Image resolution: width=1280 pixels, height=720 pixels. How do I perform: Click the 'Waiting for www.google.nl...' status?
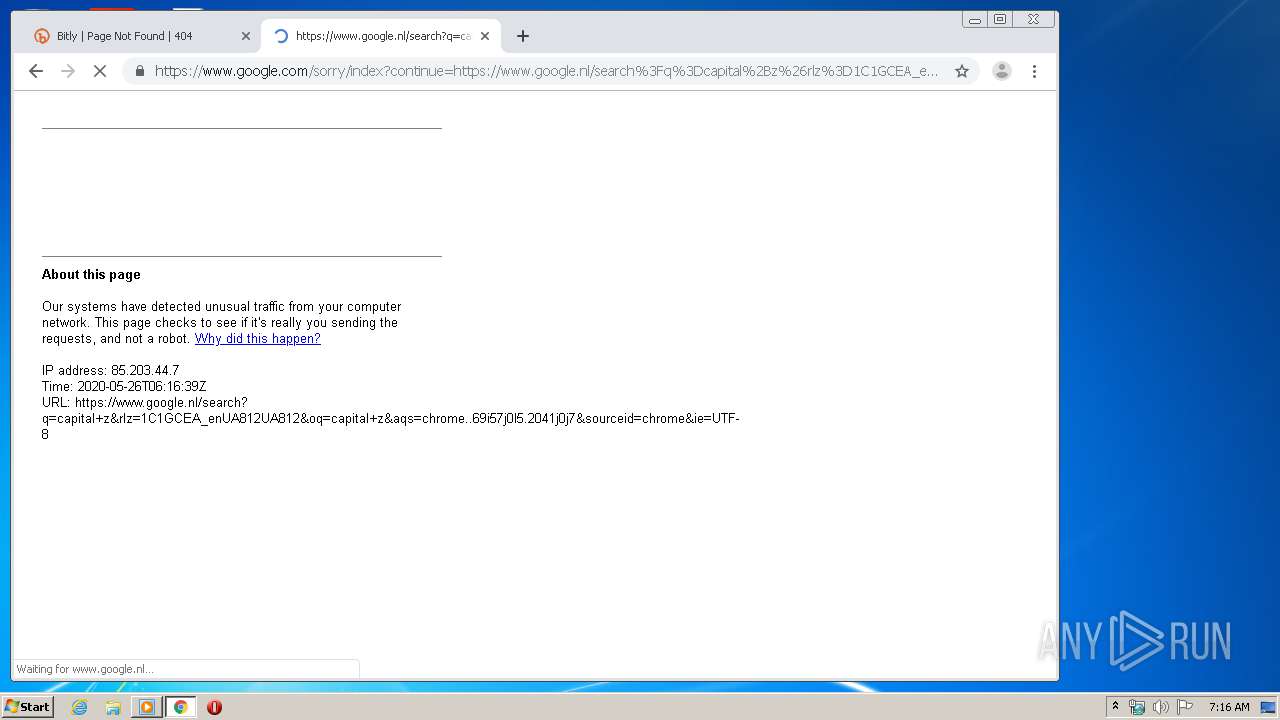coord(85,669)
